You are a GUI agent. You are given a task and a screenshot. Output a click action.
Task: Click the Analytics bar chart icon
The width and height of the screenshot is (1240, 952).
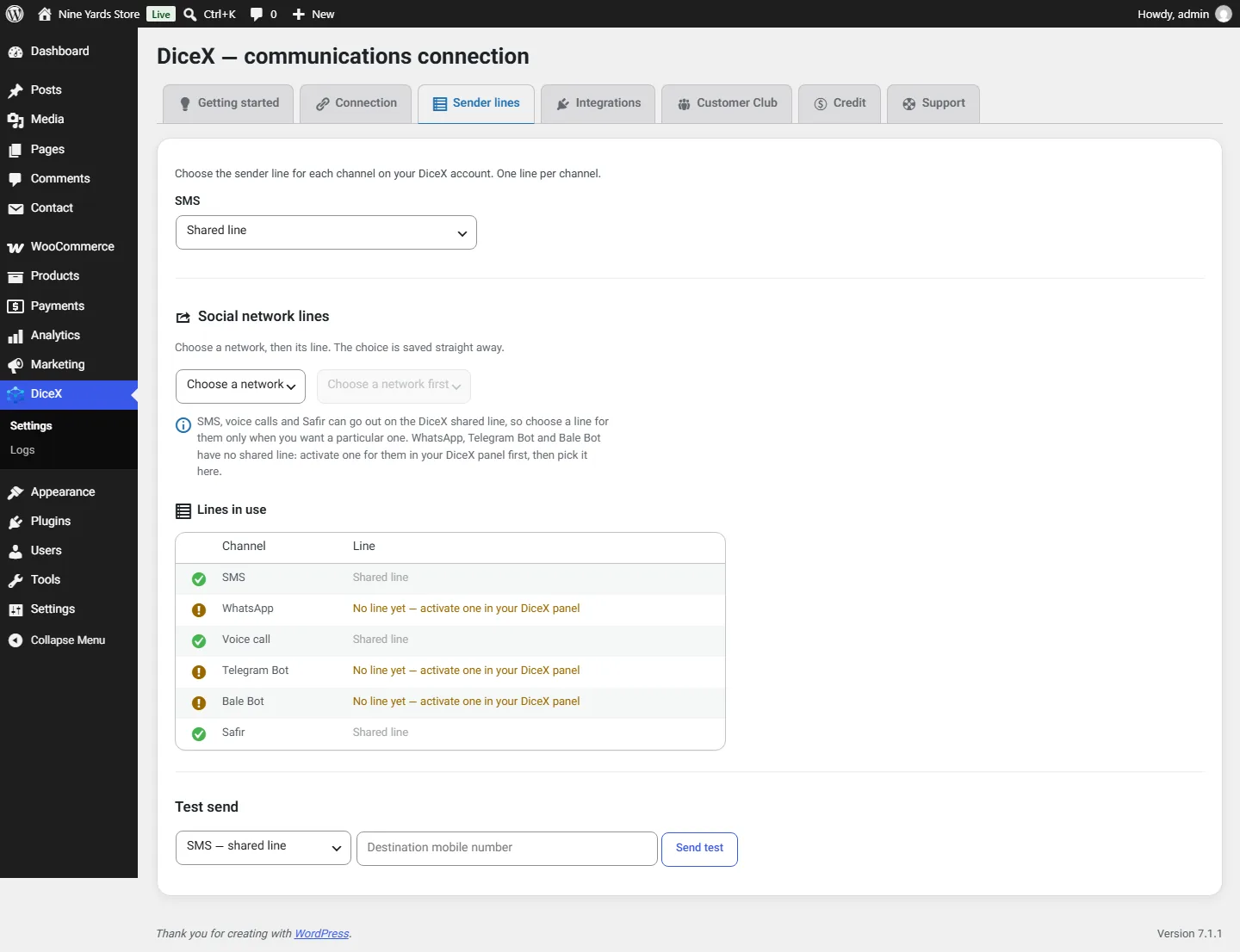pos(15,336)
